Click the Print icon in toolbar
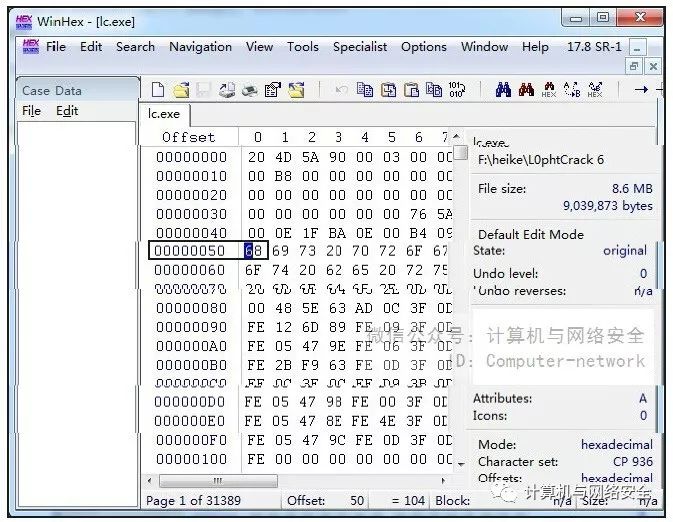The image size is (673, 522). point(249,90)
